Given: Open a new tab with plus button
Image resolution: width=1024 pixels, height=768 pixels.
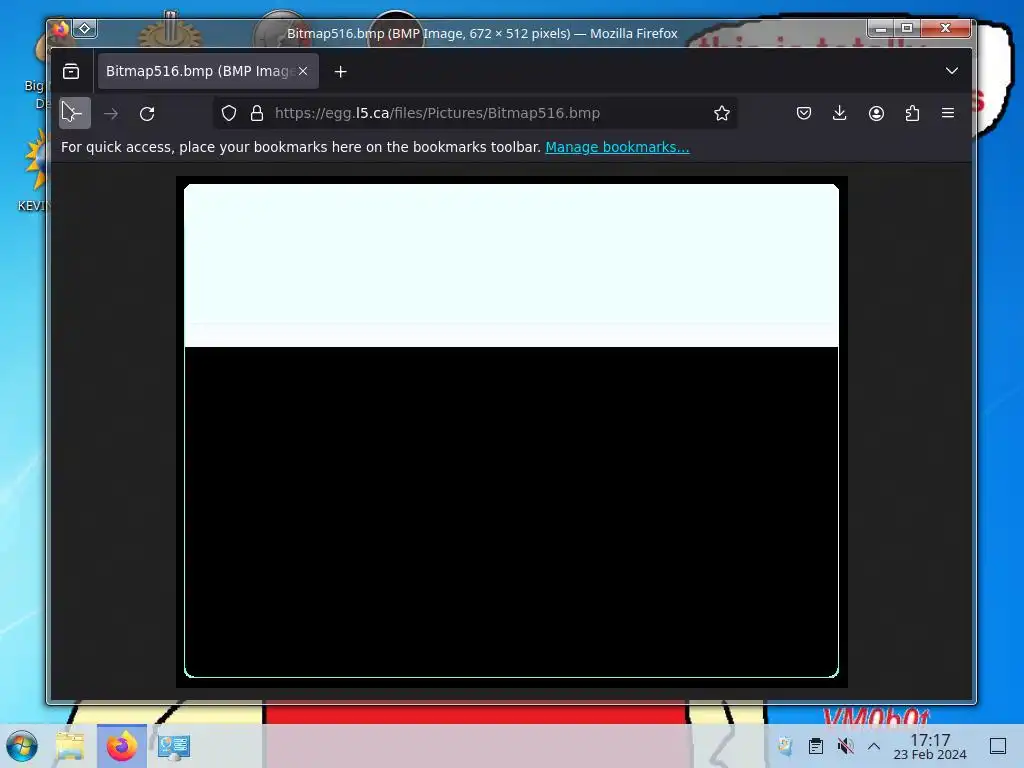Looking at the screenshot, I should pos(340,71).
